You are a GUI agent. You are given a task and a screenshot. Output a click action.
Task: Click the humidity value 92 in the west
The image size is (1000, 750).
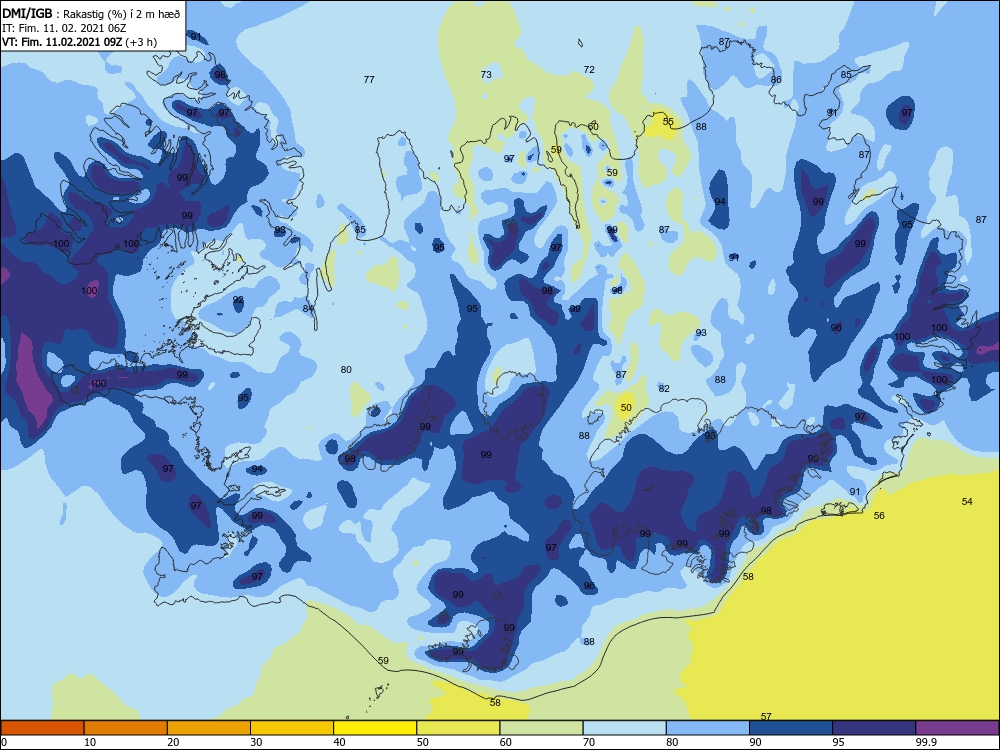click(238, 300)
